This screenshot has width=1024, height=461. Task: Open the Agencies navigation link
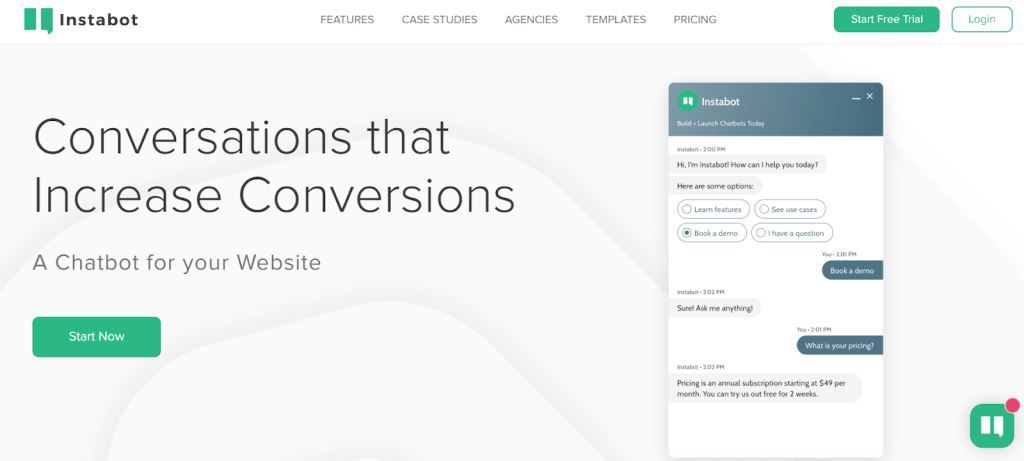[x=531, y=19]
